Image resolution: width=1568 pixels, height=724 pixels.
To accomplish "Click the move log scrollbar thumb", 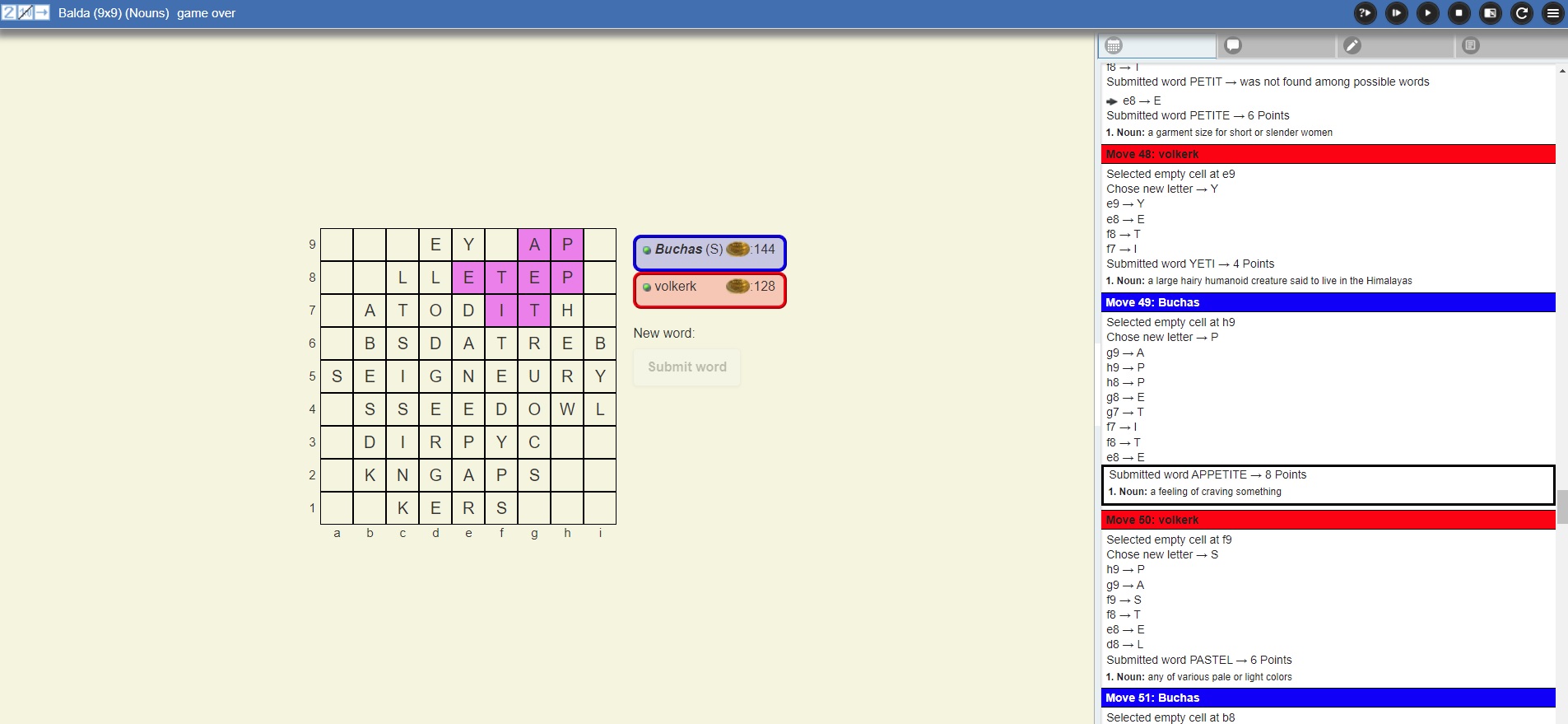I will (1561, 507).
